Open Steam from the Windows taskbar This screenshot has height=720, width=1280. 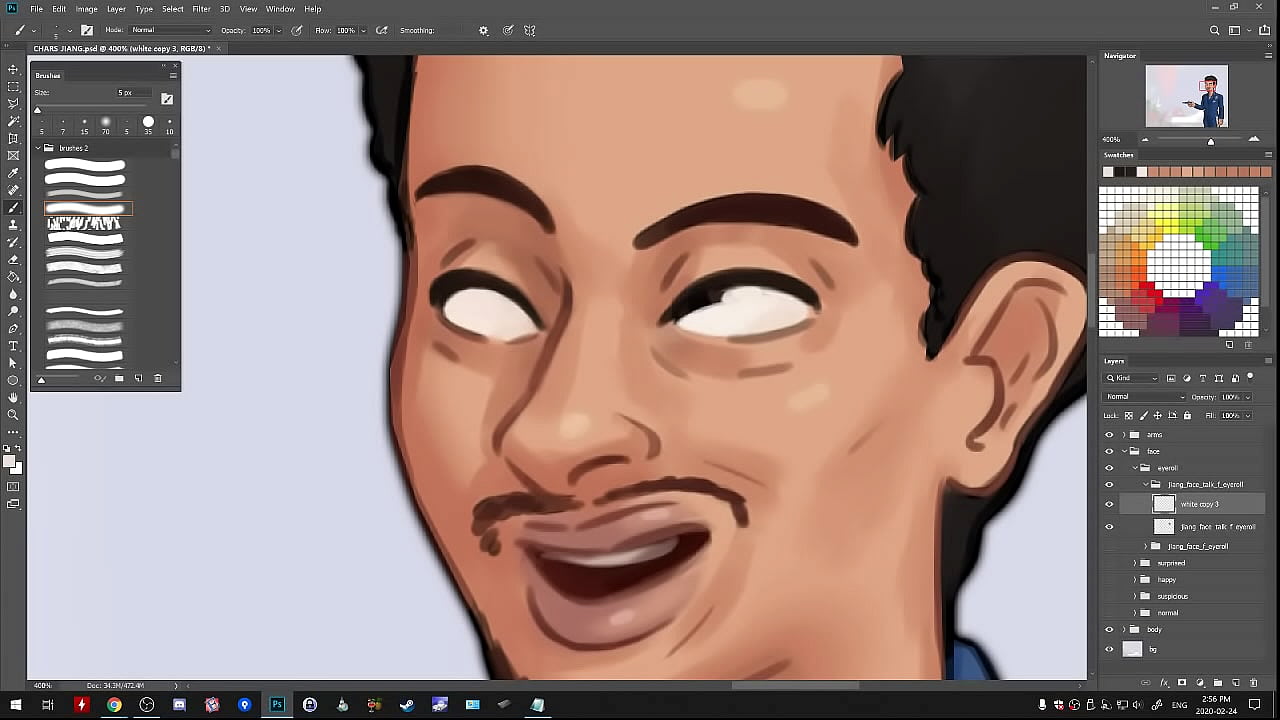407,705
